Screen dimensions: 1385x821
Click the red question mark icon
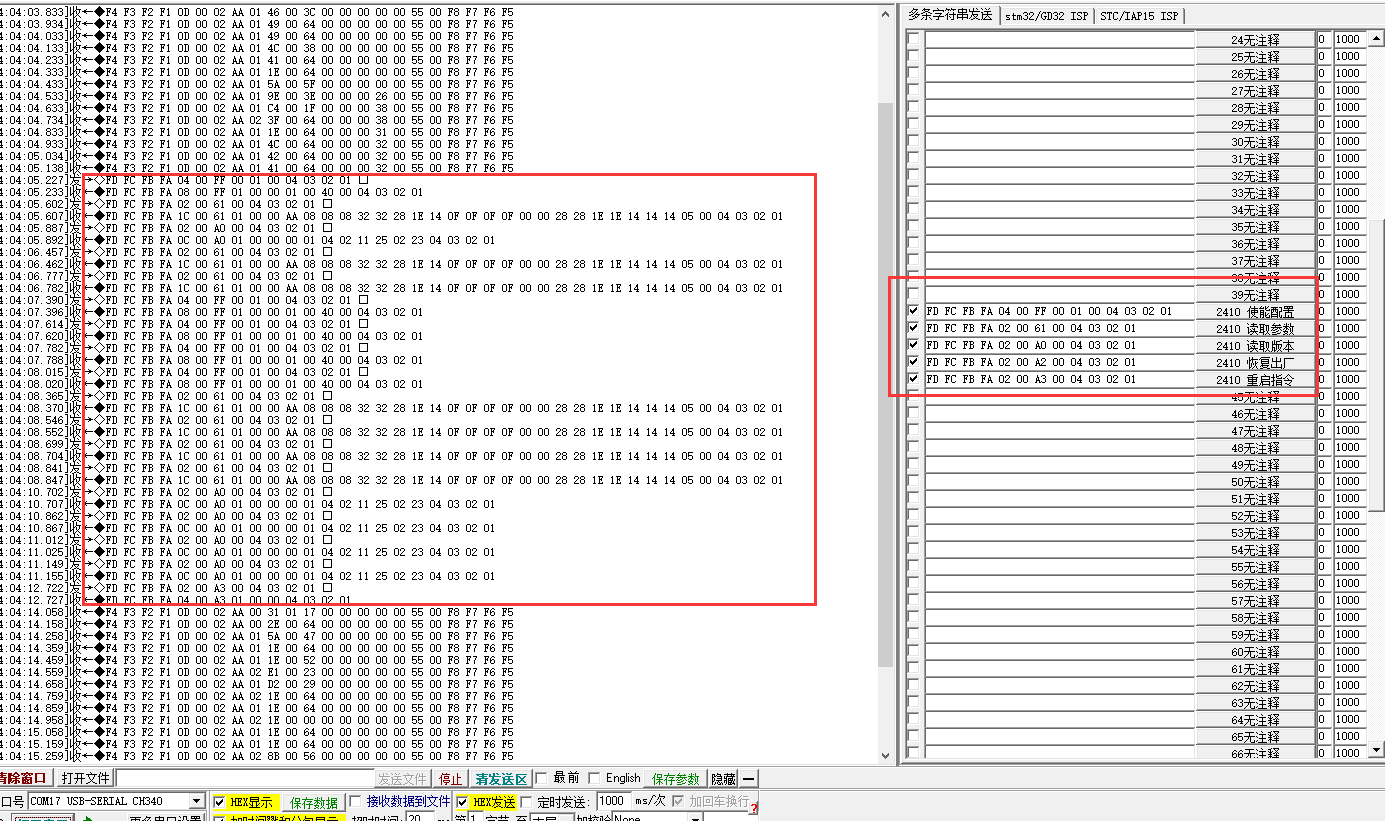[x=754, y=806]
